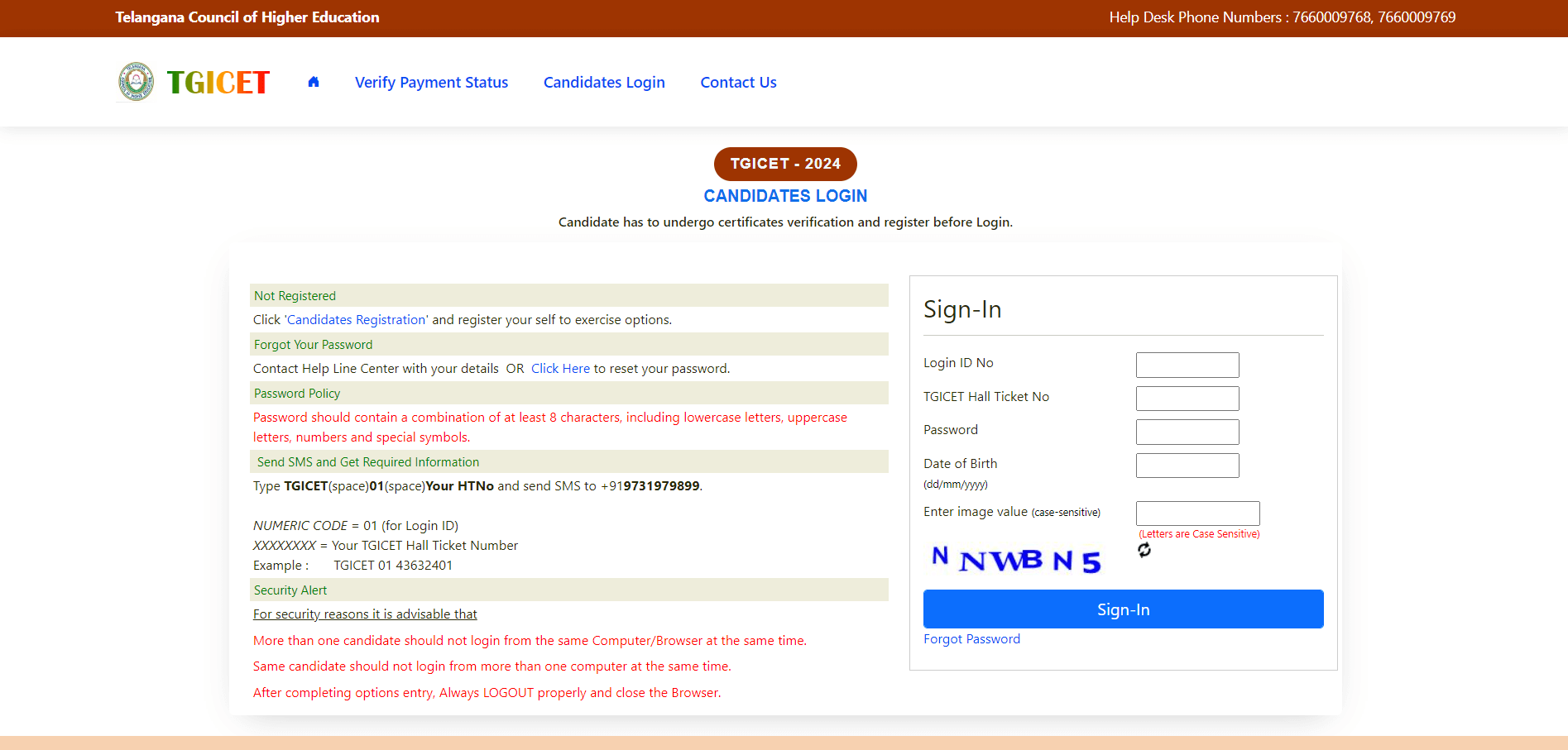Focus the Password input field
The height and width of the screenshot is (750, 1568).
pyautogui.click(x=1187, y=432)
